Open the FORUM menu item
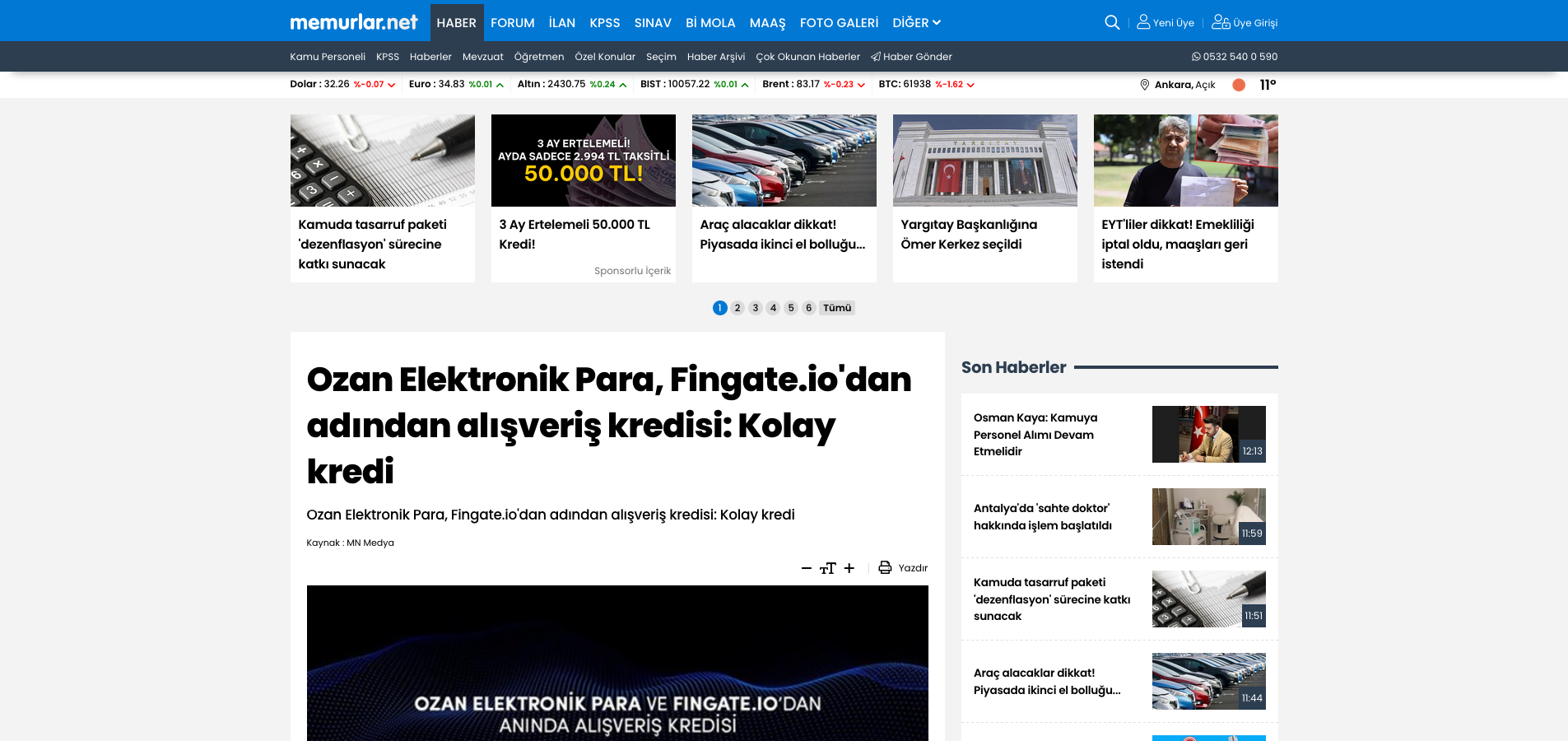The image size is (1568, 741). [513, 23]
